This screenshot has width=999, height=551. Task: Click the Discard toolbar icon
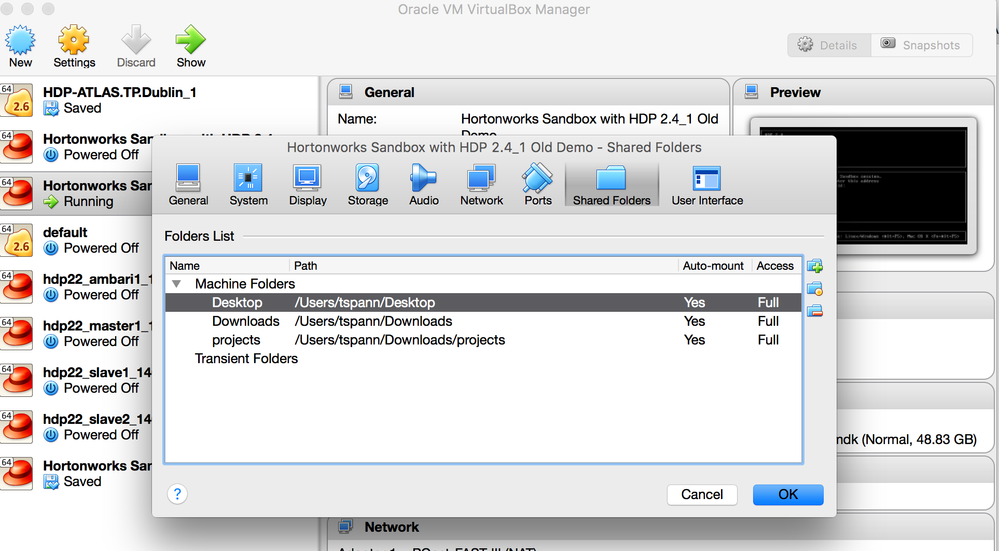point(136,46)
